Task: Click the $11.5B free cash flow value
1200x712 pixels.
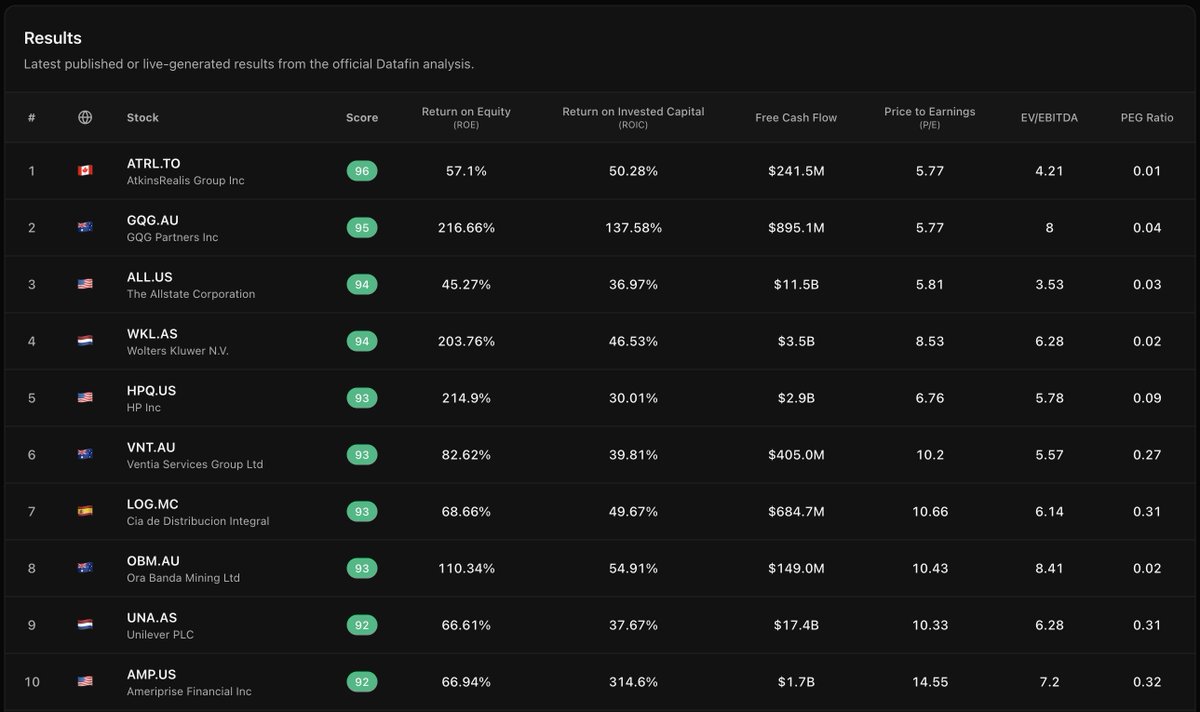Action: click(x=796, y=285)
